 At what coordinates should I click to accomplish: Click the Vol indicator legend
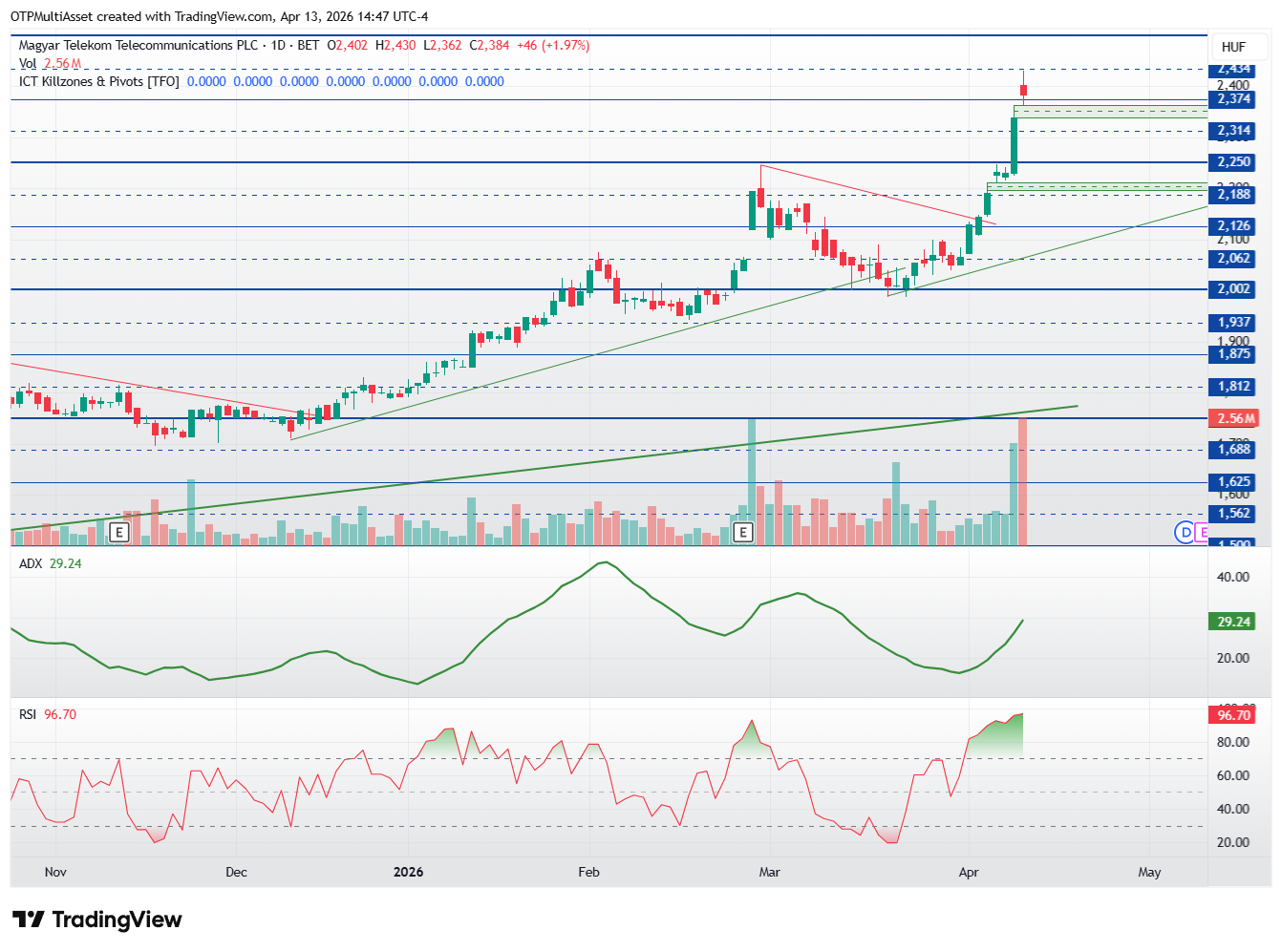tap(28, 63)
